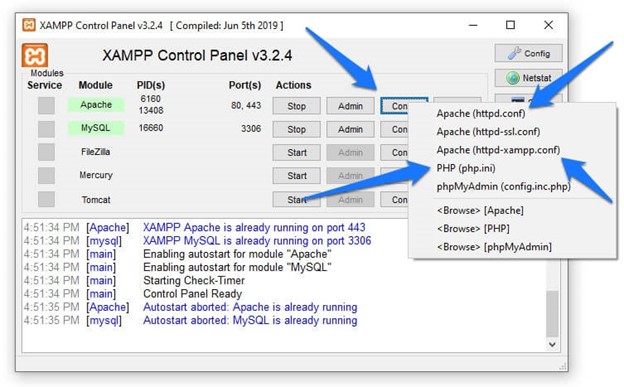
Task: Toggle the Mercury service checkbox
Action: click(46, 175)
